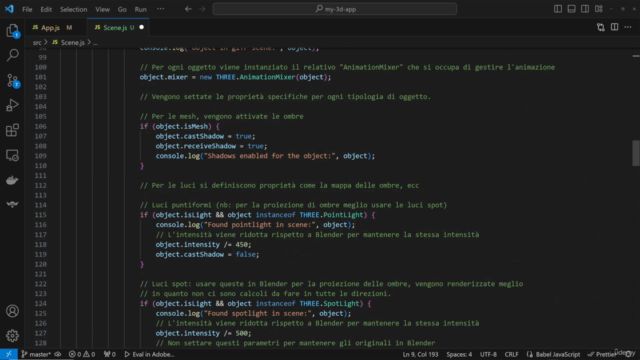Split the editor to the right
The width and height of the screenshot is (640, 360).
(x=614, y=27)
